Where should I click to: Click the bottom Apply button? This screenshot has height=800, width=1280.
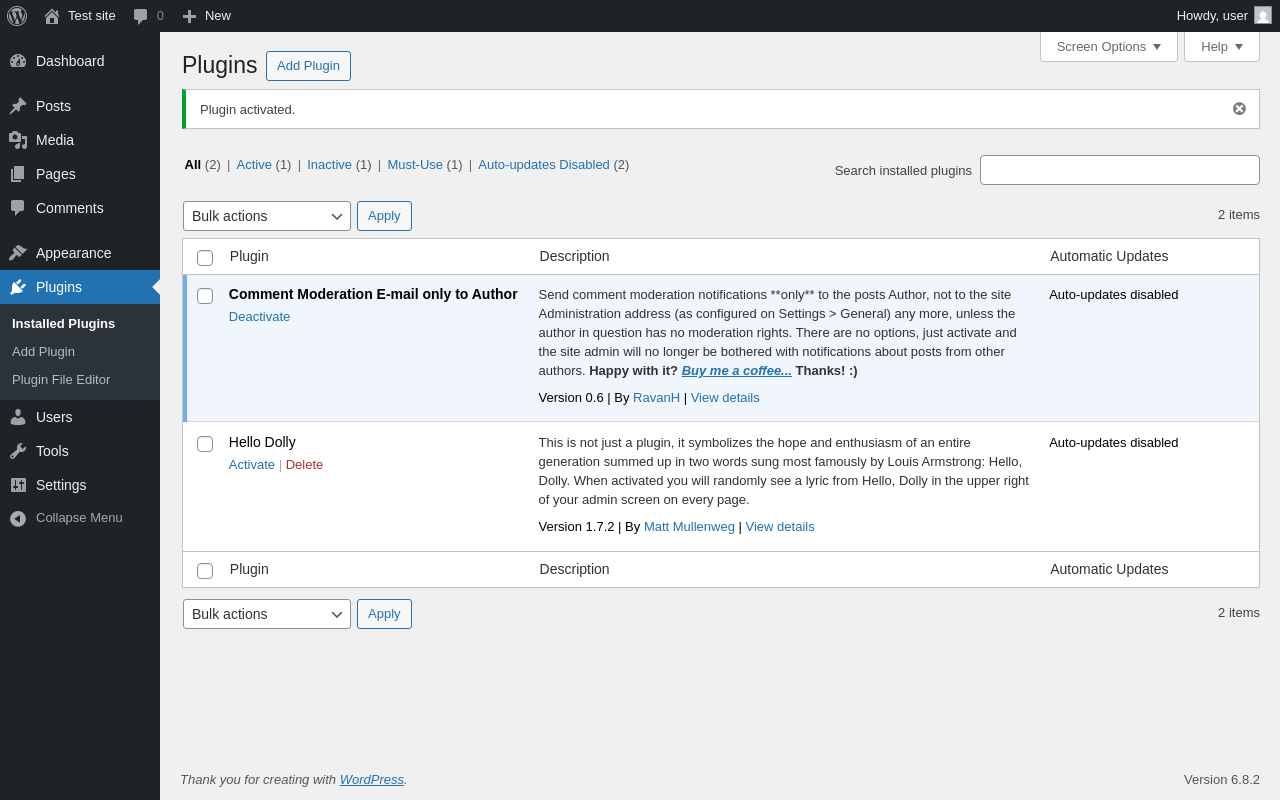point(384,614)
